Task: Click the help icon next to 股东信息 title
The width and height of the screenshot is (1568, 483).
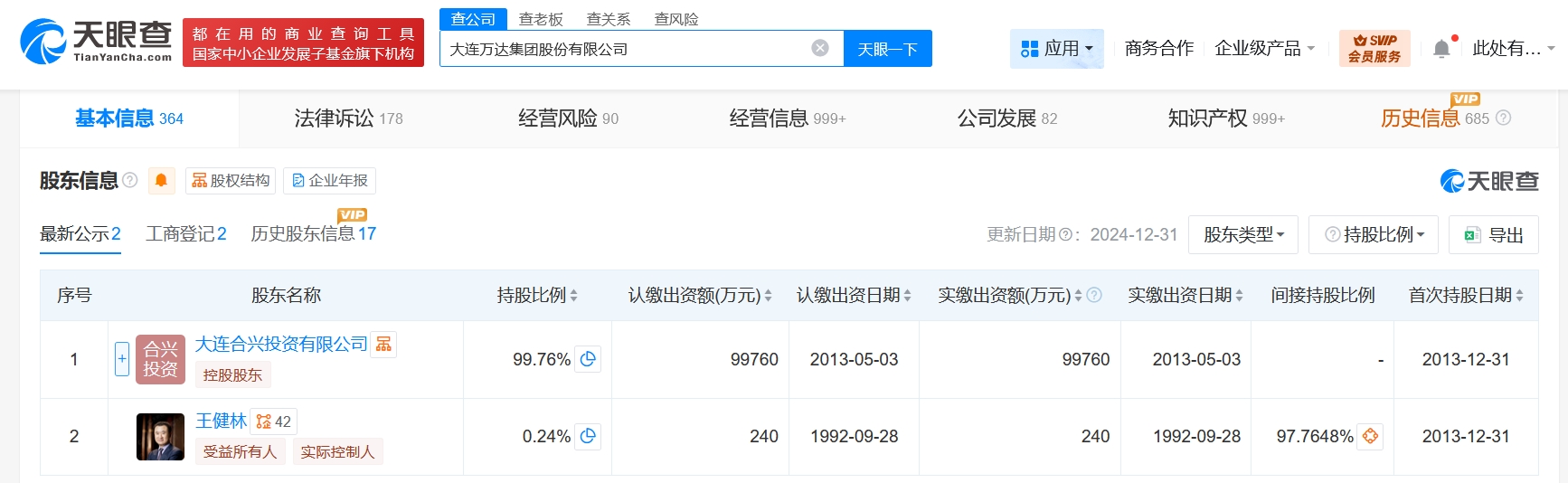Action: (x=130, y=180)
